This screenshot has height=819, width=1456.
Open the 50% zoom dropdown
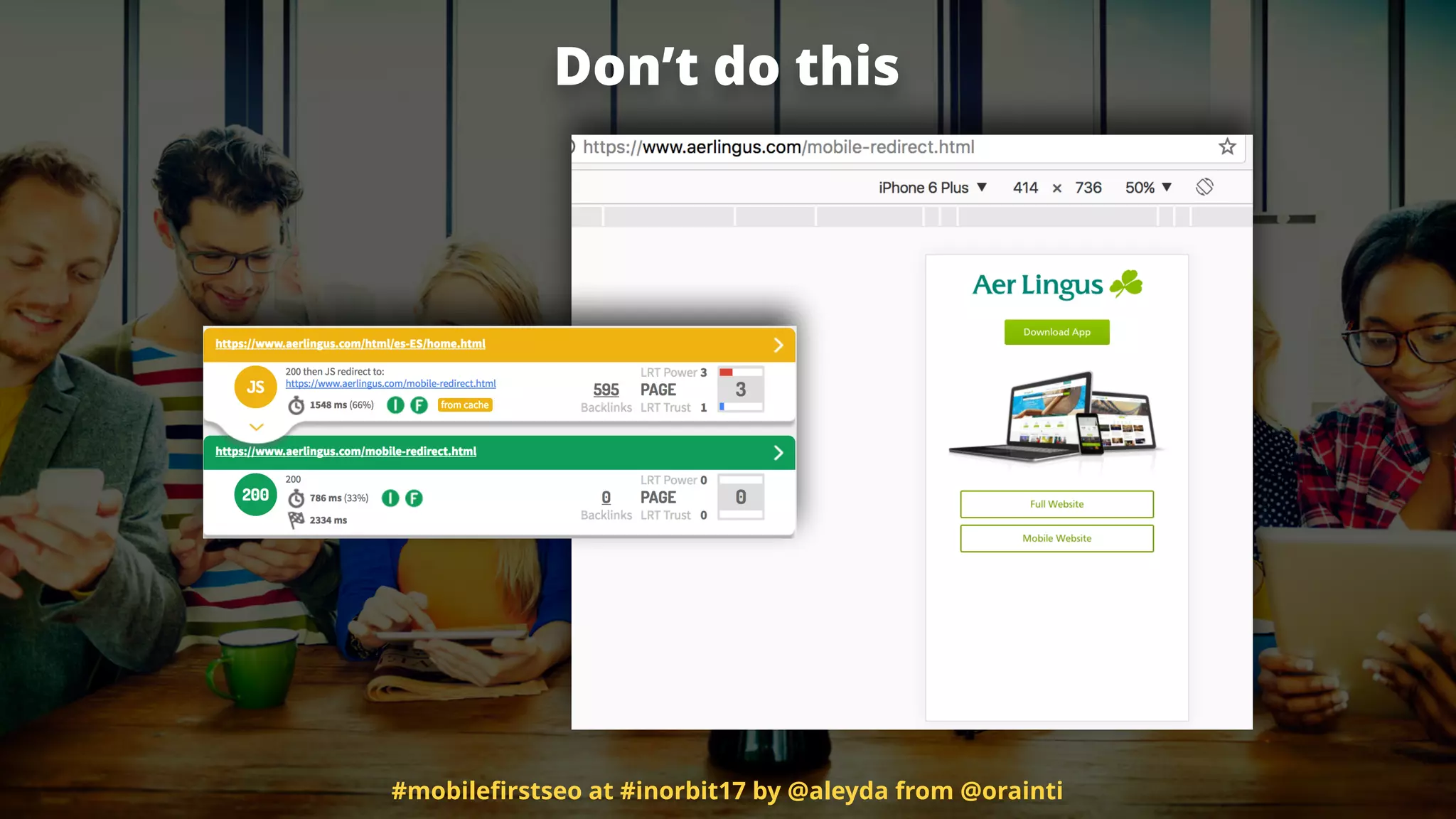pyautogui.click(x=1148, y=188)
